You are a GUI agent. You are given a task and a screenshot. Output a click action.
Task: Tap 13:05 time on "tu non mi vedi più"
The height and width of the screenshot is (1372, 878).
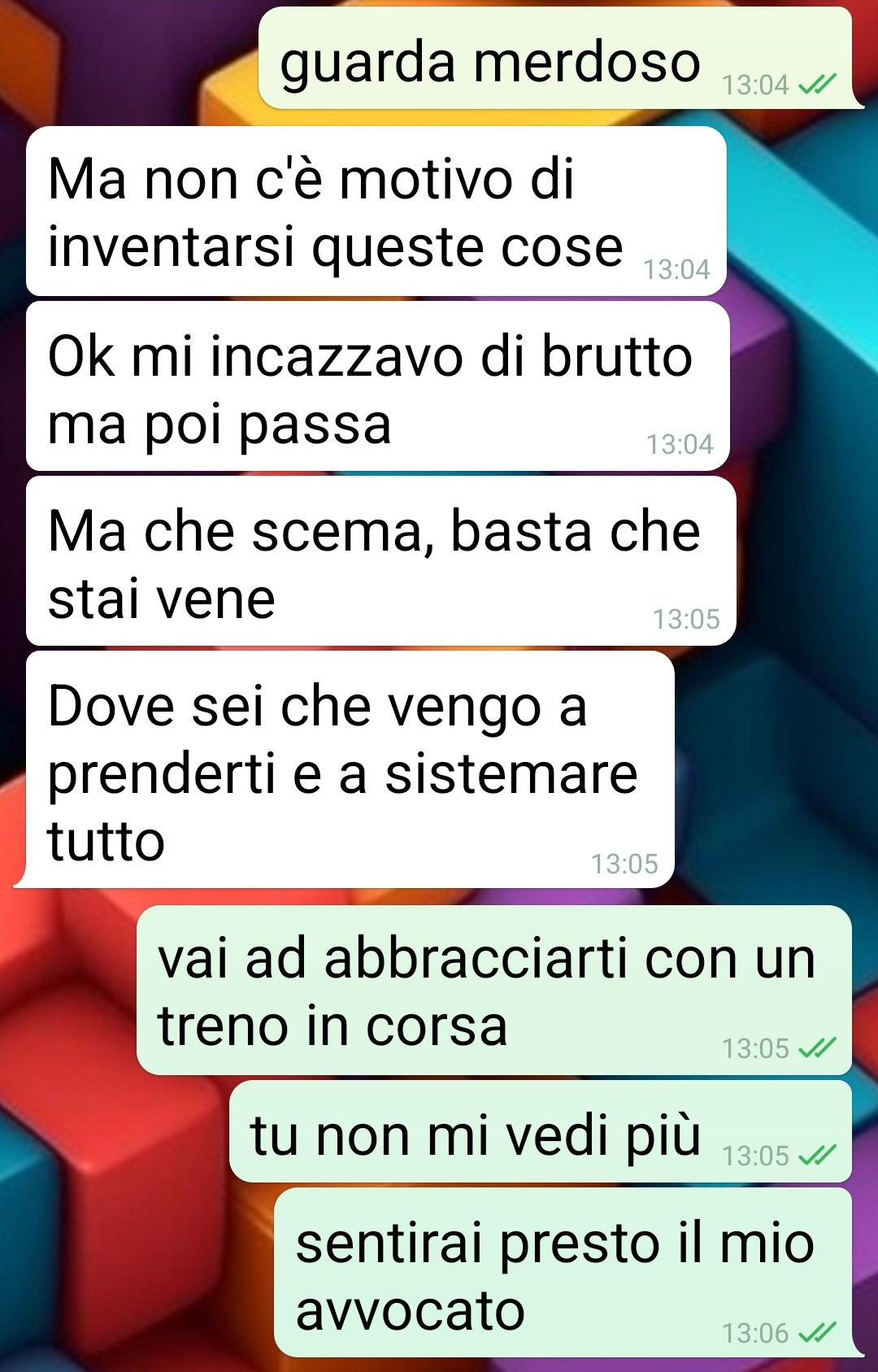pos(756,1156)
